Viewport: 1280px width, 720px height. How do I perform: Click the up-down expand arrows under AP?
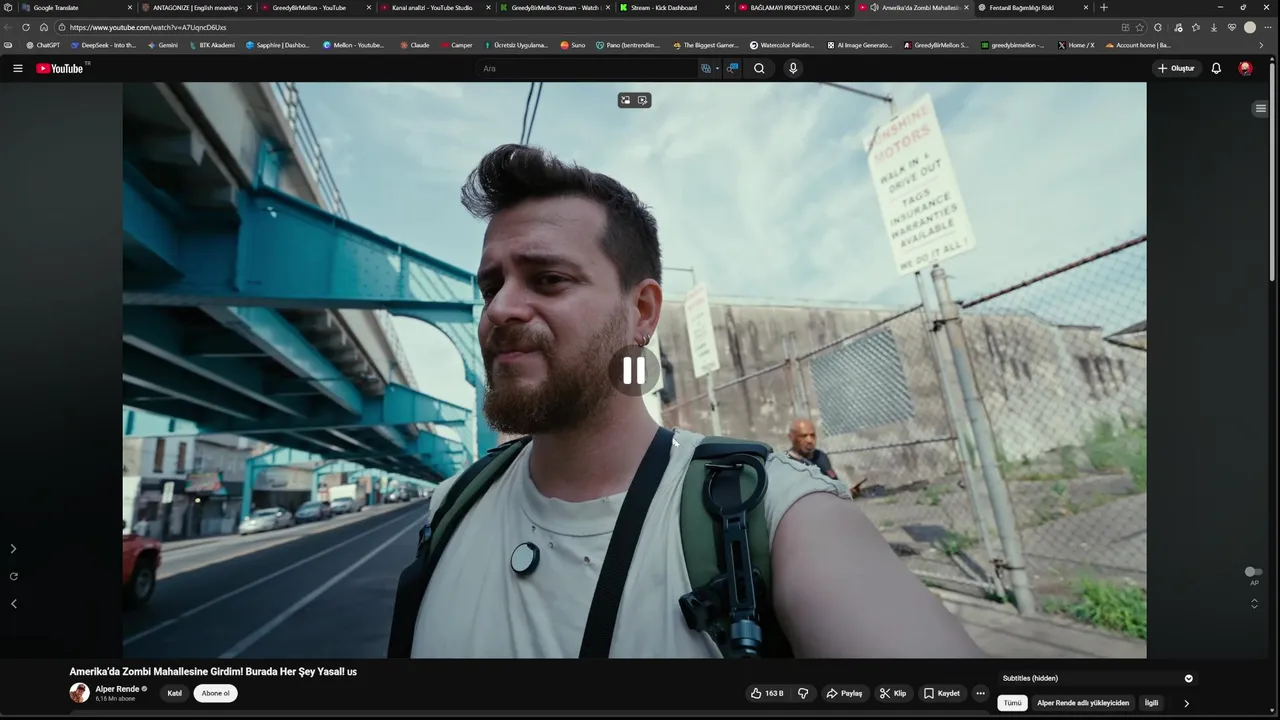[x=1254, y=603]
